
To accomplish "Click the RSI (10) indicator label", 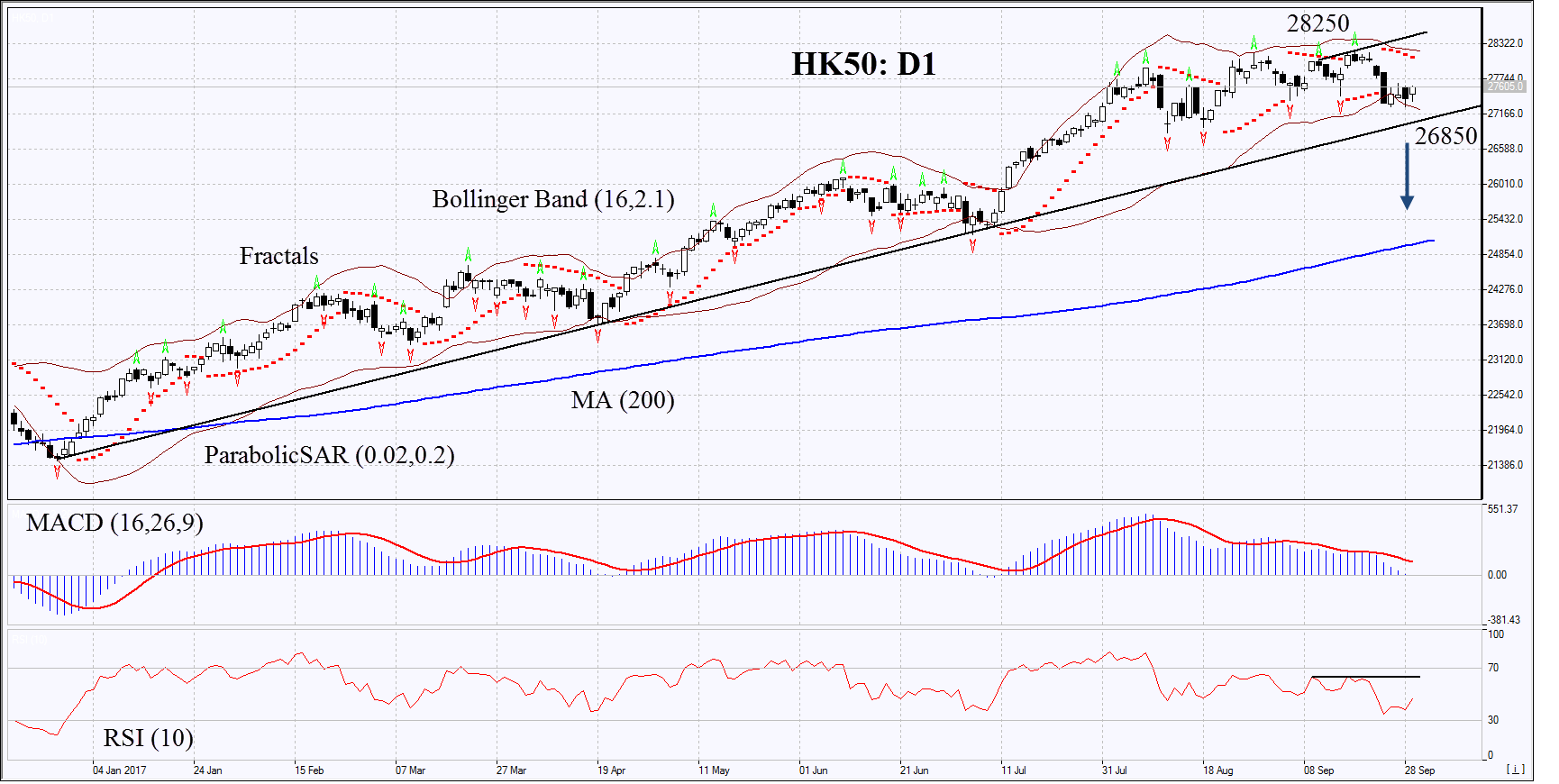I will pos(148,738).
